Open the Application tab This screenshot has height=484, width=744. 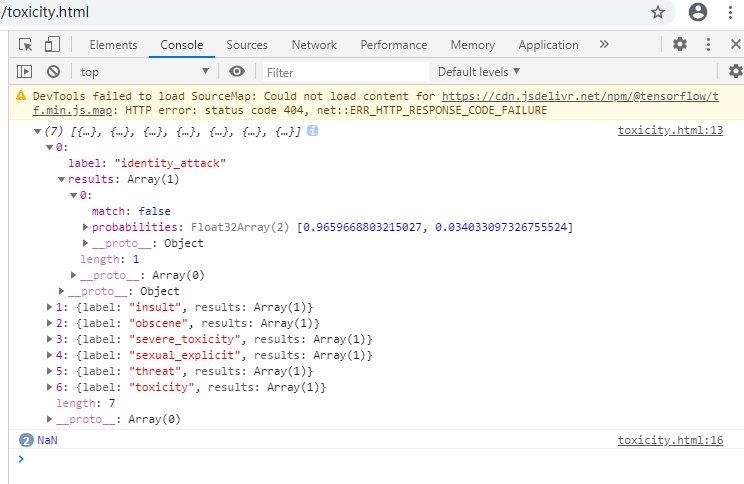coord(549,45)
